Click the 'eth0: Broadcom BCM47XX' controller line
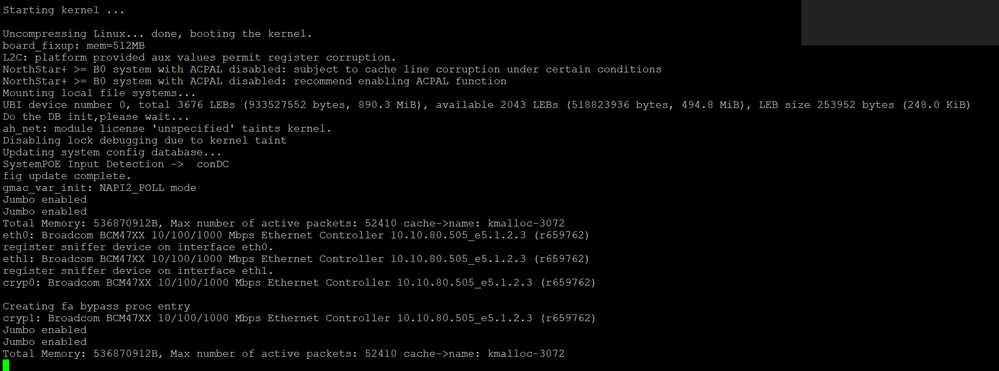Image resolution: width=999 pixels, height=371 pixels. pyautogui.click(x=296, y=235)
